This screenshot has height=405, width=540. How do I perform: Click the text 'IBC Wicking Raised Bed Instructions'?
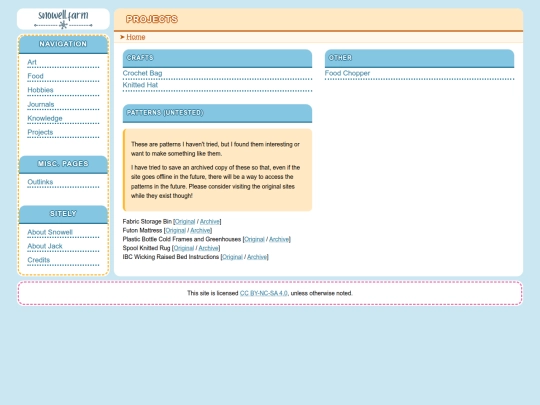pyautogui.click(x=170, y=257)
